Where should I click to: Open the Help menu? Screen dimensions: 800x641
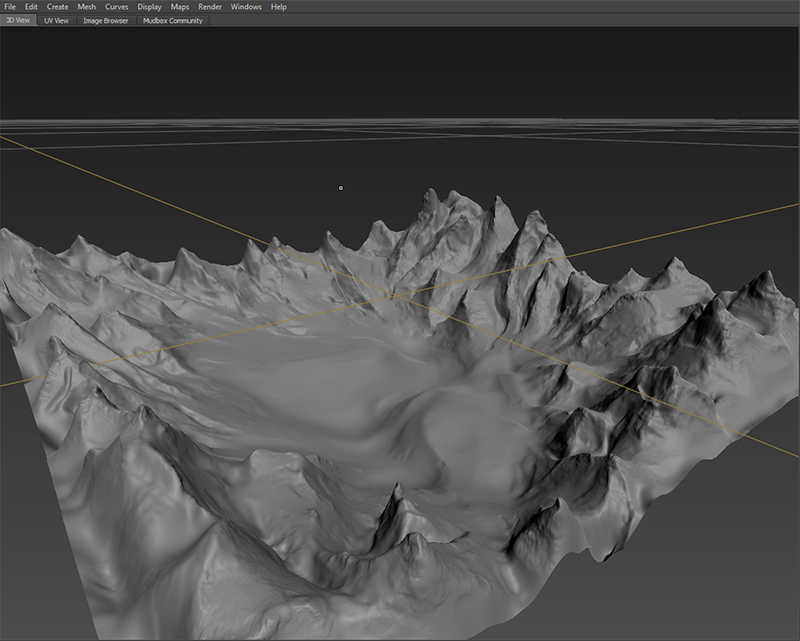(x=279, y=7)
